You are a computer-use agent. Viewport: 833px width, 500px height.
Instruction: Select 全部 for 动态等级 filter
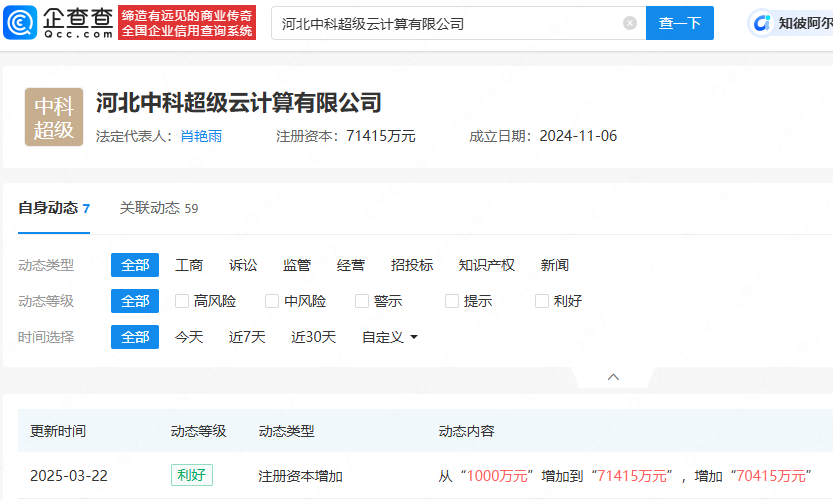(135, 301)
